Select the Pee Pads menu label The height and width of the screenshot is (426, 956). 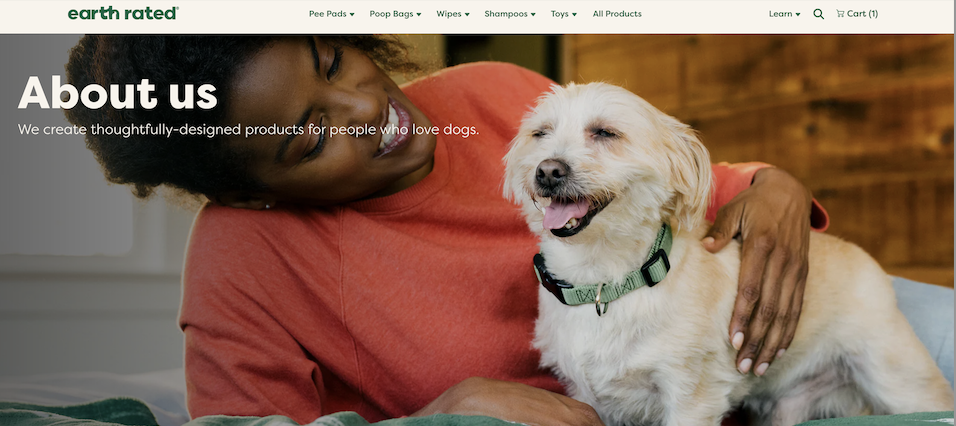point(327,14)
